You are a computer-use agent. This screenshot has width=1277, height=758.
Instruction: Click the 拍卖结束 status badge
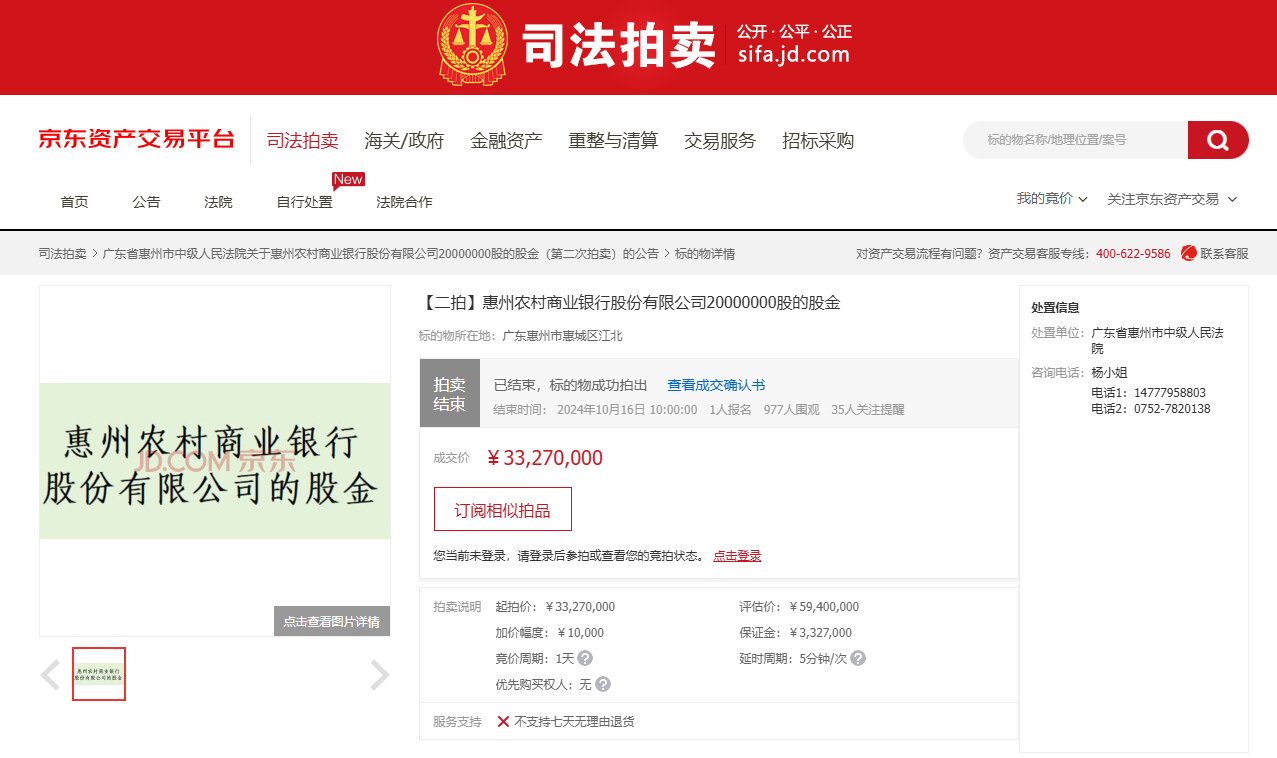click(449, 393)
